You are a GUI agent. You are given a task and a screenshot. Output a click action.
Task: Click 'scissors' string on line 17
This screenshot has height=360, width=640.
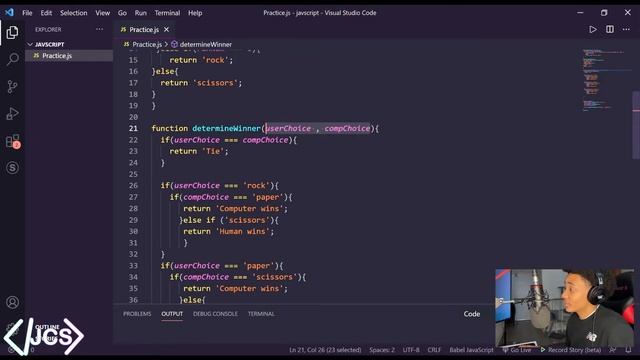(215, 82)
